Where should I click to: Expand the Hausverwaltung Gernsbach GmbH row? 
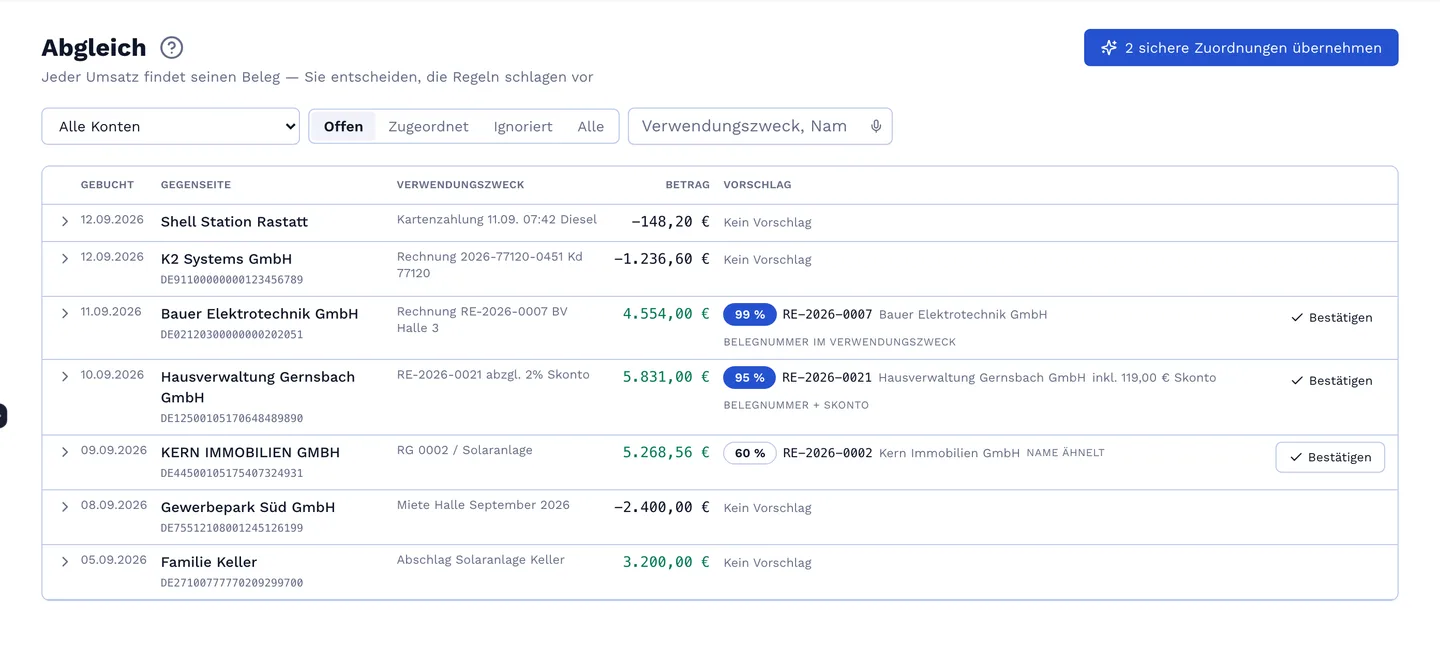(65, 376)
